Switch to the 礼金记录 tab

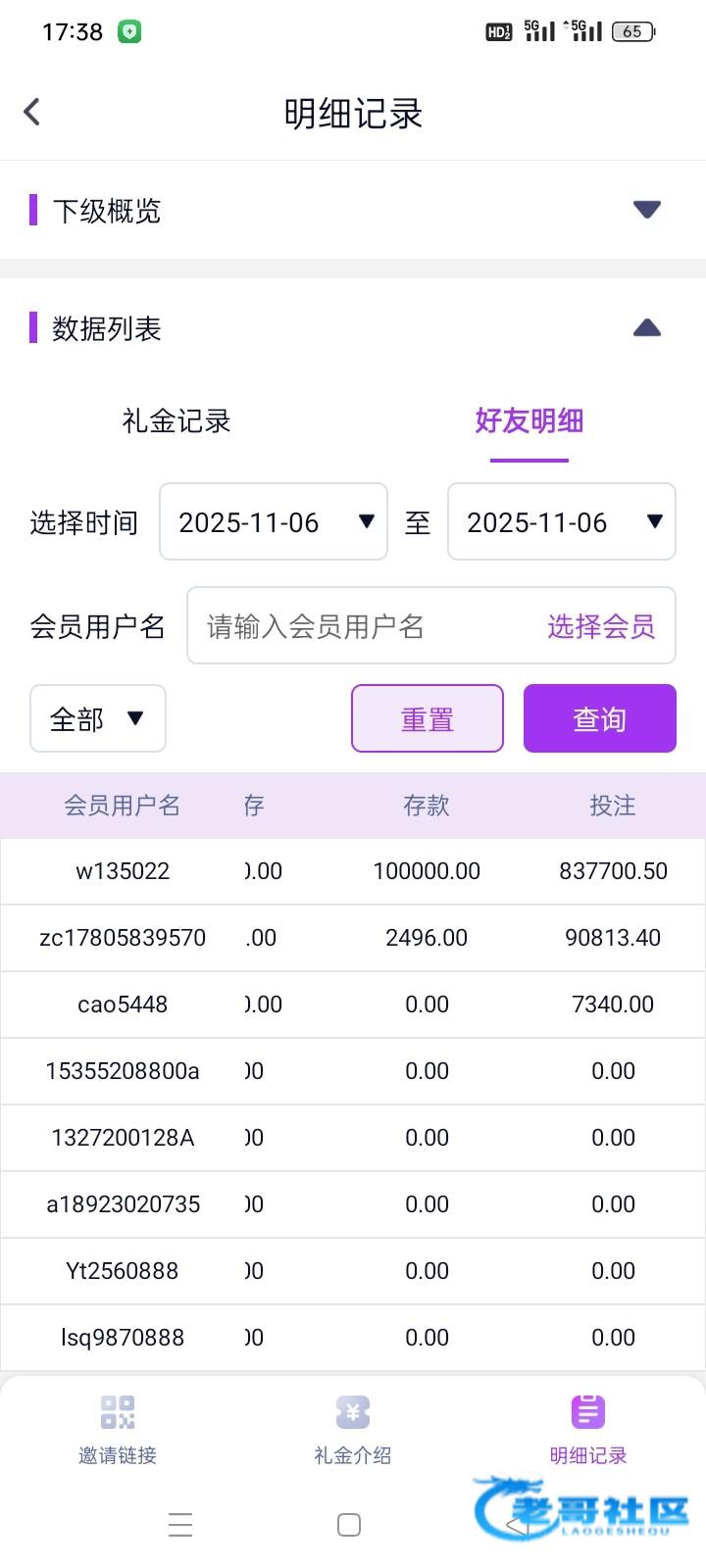click(176, 421)
